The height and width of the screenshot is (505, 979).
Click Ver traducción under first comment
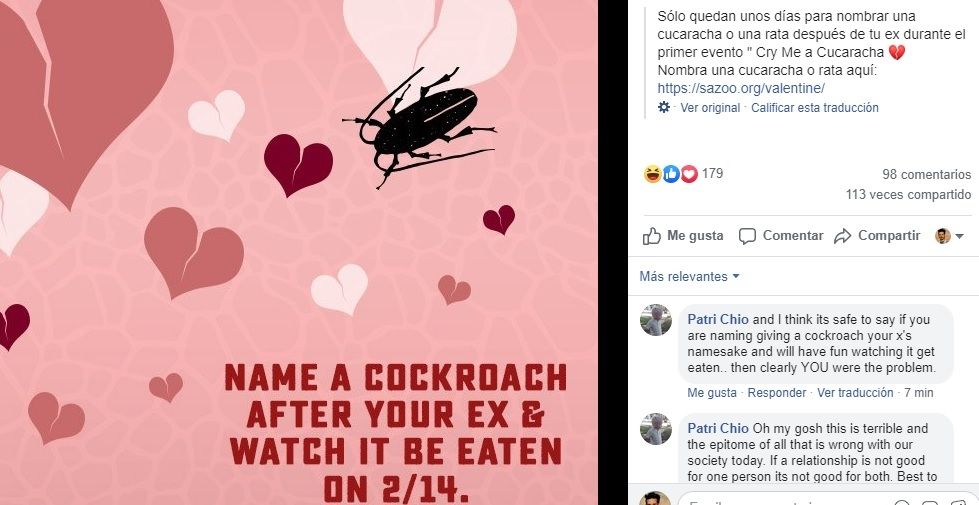855,393
